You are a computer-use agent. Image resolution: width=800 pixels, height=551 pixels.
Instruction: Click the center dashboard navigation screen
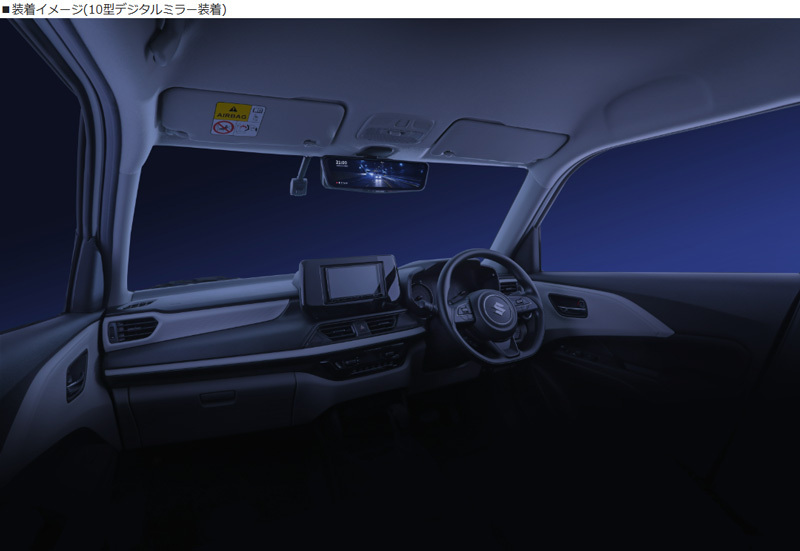pyautogui.click(x=353, y=282)
